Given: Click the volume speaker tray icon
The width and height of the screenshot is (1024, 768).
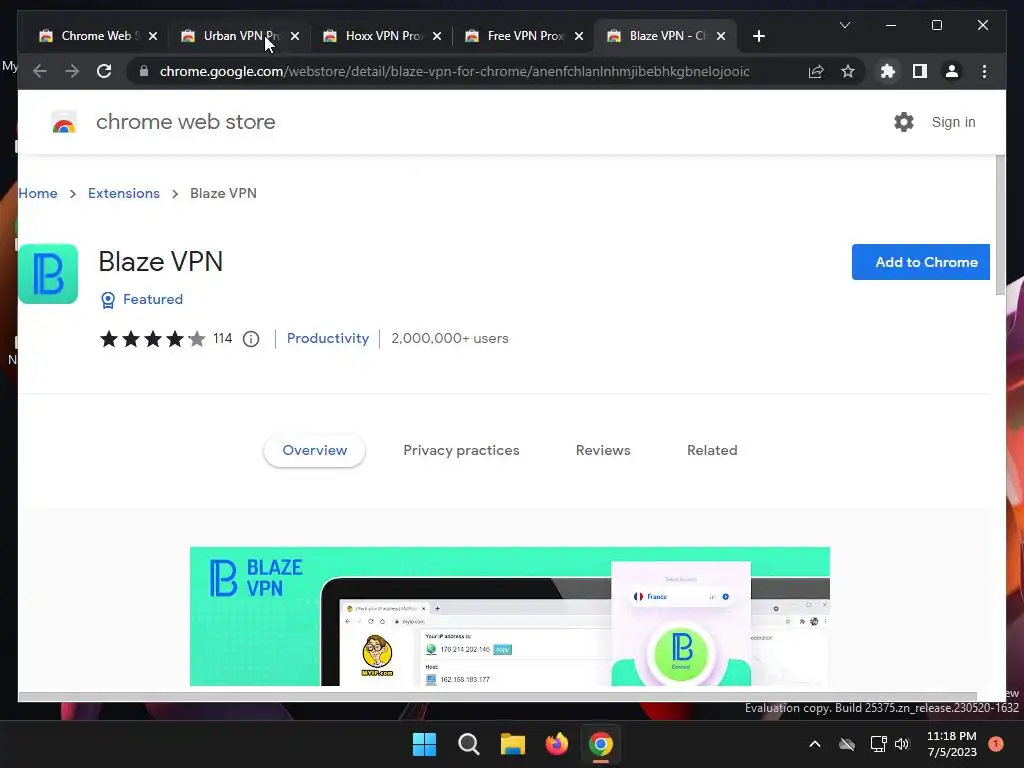Looking at the screenshot, I should pyautogui.click(x=903, y=744).
